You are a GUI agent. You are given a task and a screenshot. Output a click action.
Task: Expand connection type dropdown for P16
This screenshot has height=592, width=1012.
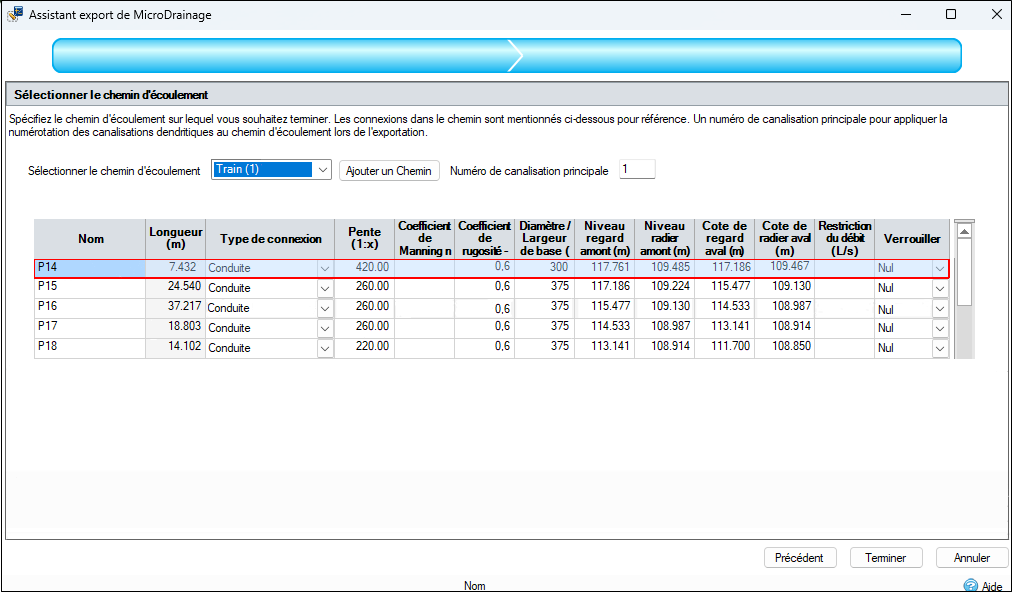click(x=325, y=309)
